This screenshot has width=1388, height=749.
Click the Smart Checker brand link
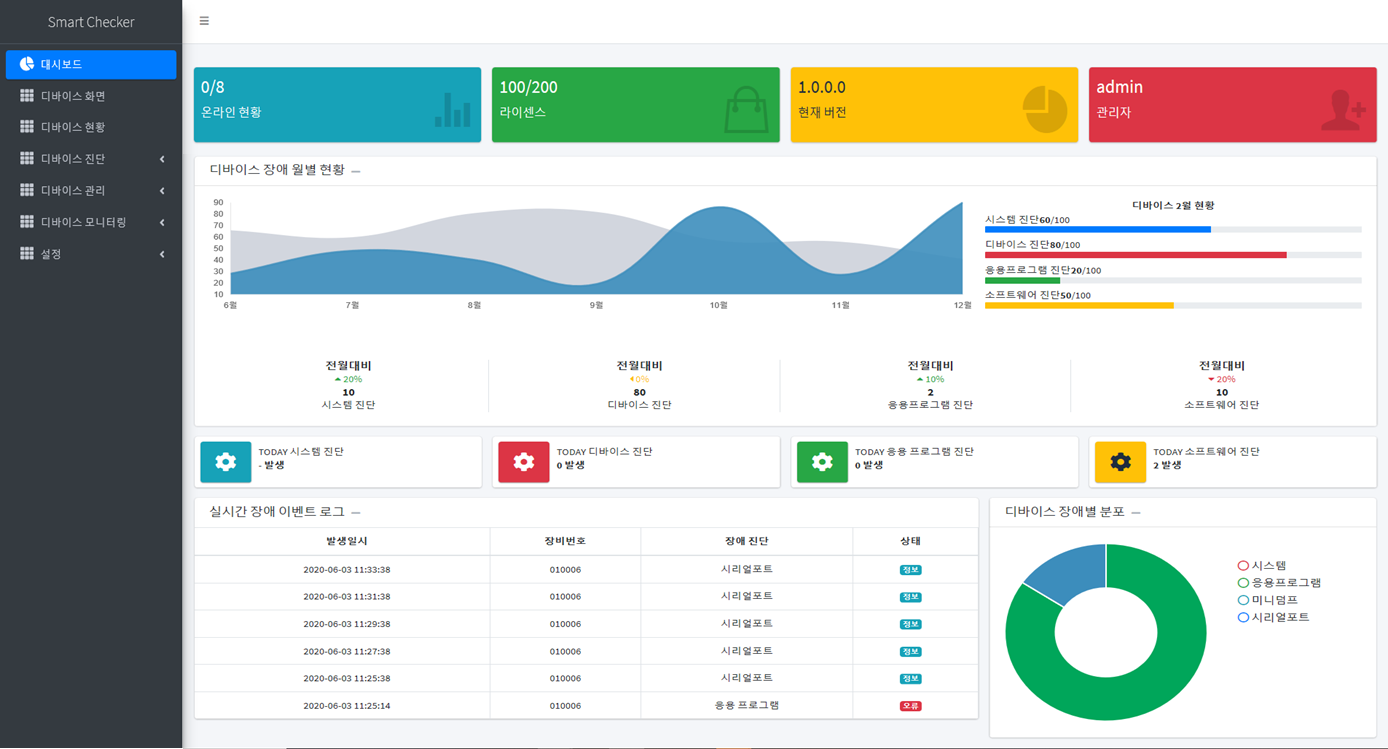pos(91,22)
